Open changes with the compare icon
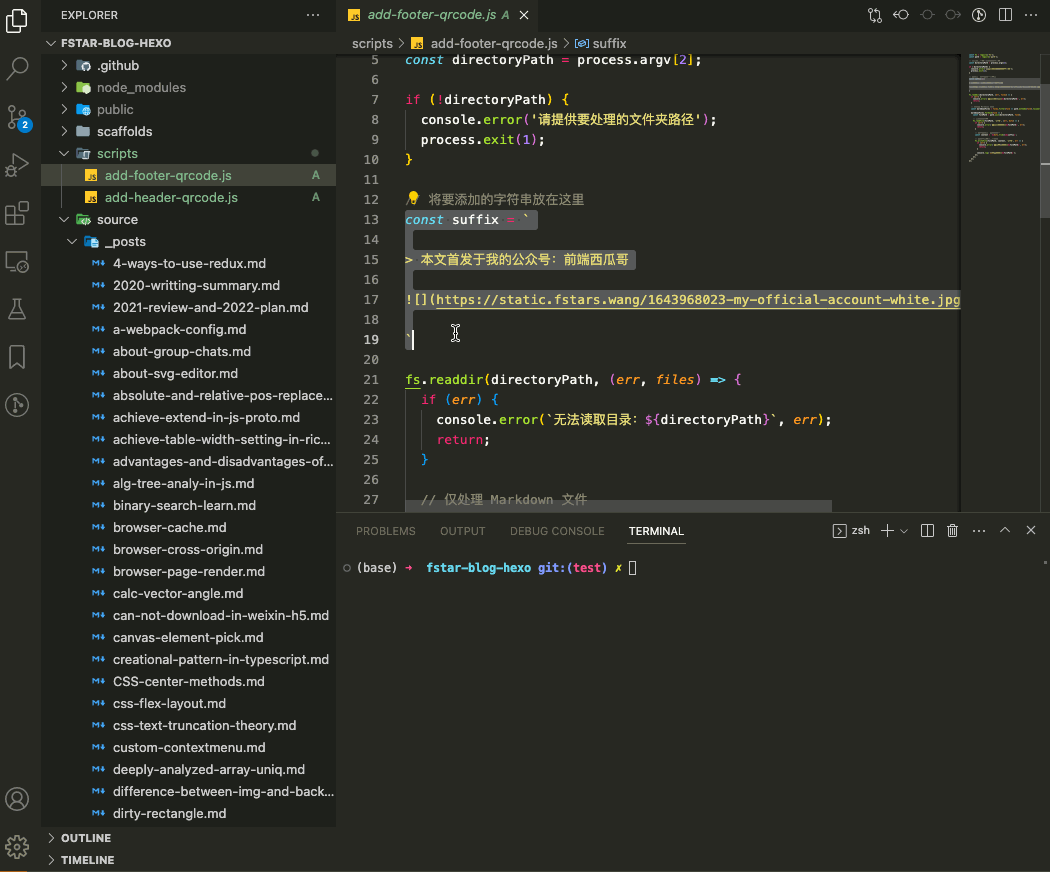The height and width of the screenshot is (872, 1050). [875, 15]
